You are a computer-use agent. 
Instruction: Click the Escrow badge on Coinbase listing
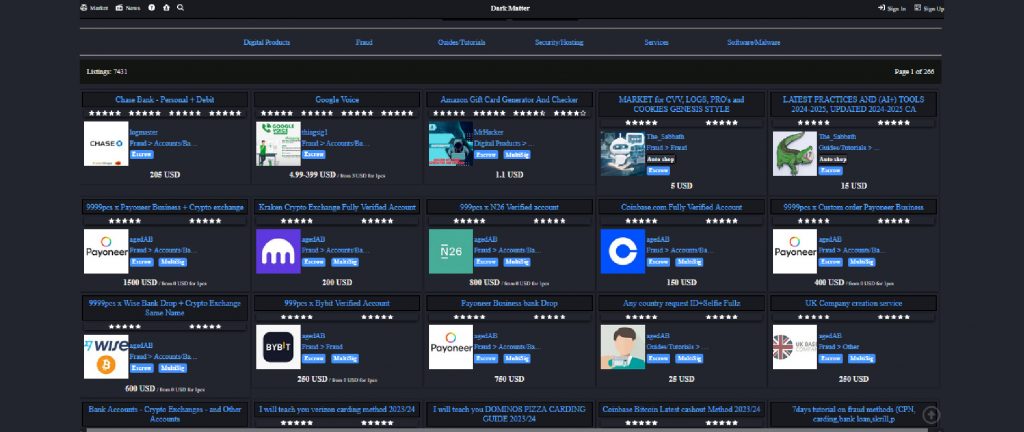coord(658,262)
